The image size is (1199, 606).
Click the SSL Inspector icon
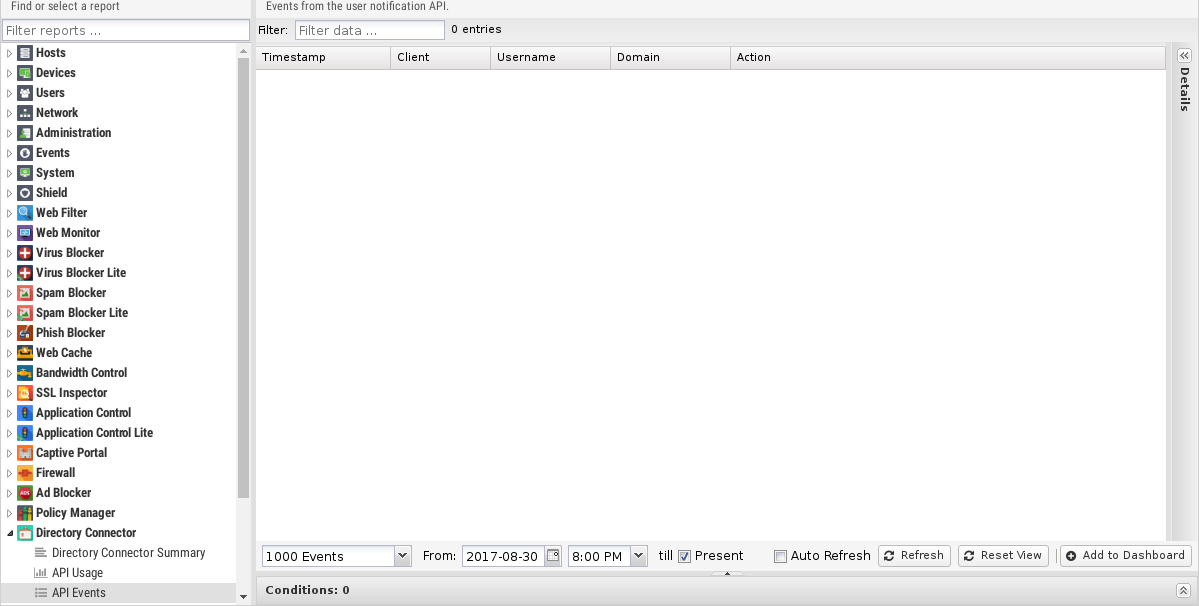pyautogui.click(x=24, y=393)
